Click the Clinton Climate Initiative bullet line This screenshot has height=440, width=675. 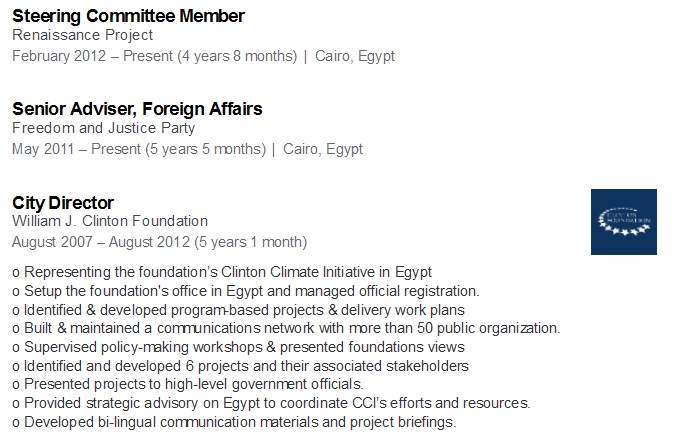pyautogui.click(x=222, y=273)
